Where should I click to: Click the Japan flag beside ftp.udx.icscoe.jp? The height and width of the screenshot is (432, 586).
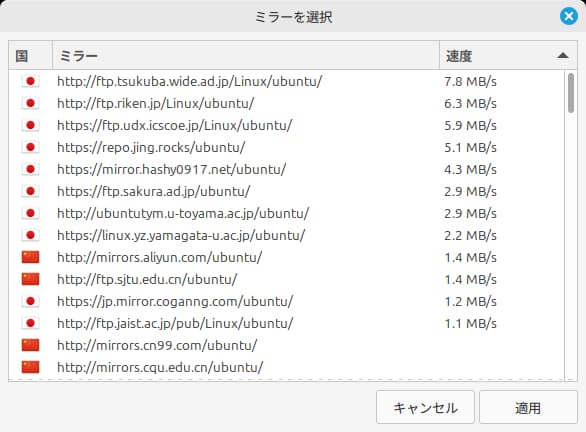click(30, 125)
